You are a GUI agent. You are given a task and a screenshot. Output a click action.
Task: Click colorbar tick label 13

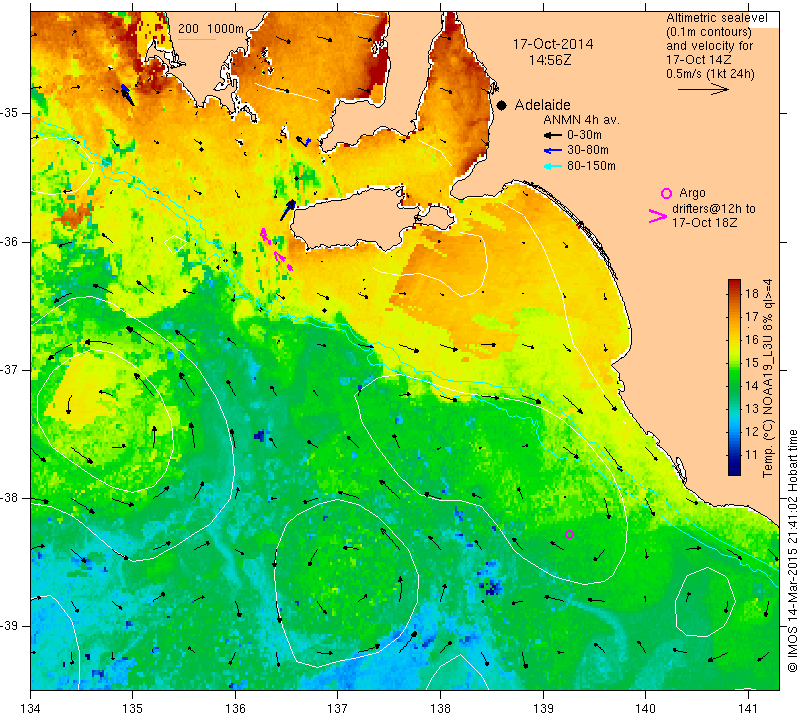752,408
